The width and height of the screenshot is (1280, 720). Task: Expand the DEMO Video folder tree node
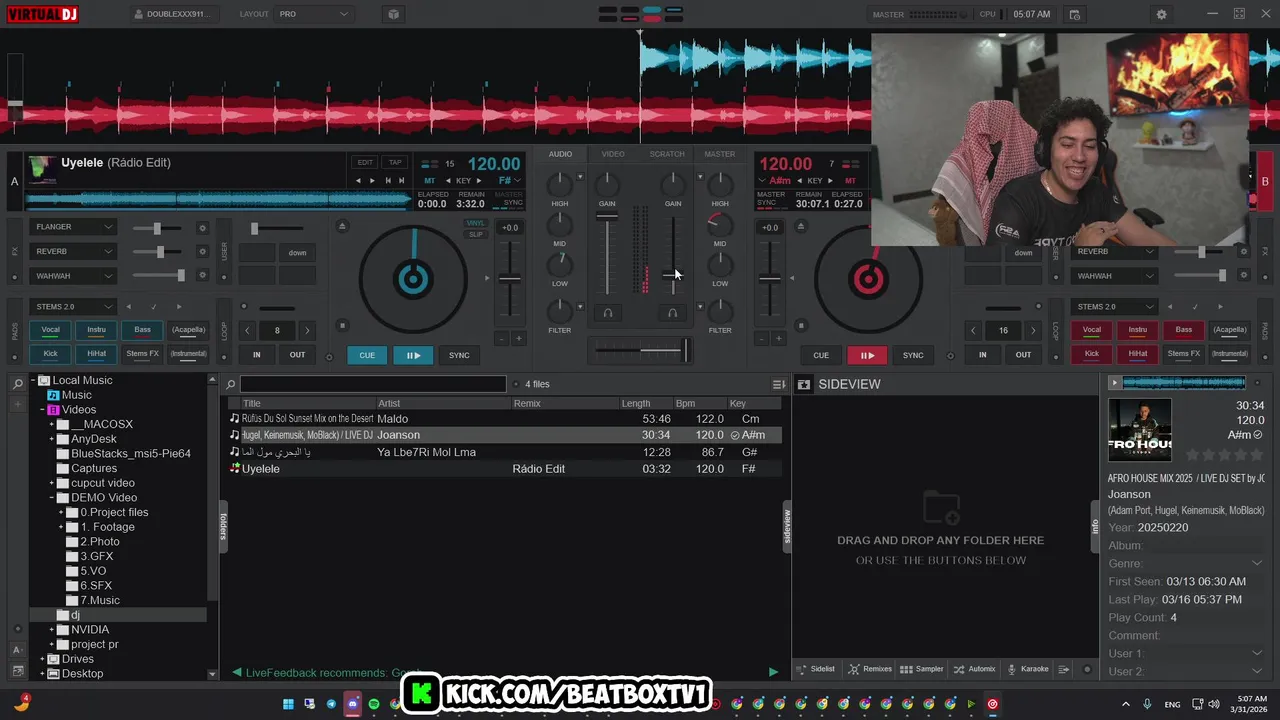tap(51, 497)
